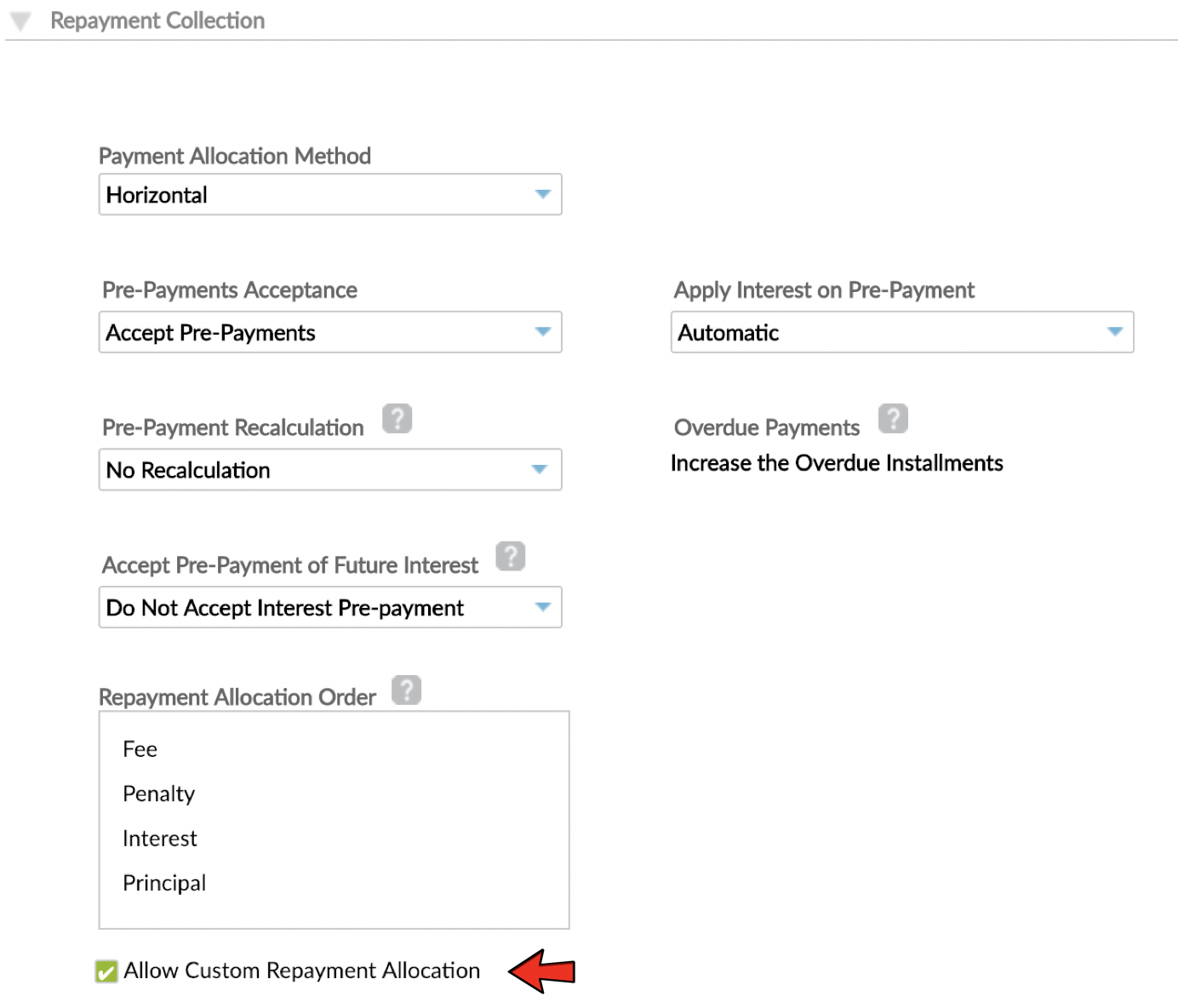Click the Pre-Payment Recalculation help icon
The height and width of the screenshot is (1008, 1178).
pos(397,418)
